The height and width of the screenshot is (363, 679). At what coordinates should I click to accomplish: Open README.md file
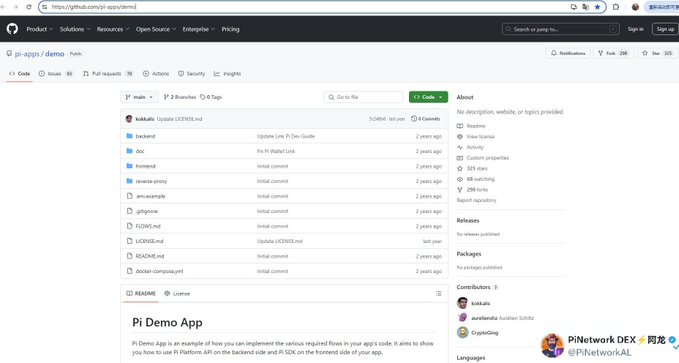point(150,256)
